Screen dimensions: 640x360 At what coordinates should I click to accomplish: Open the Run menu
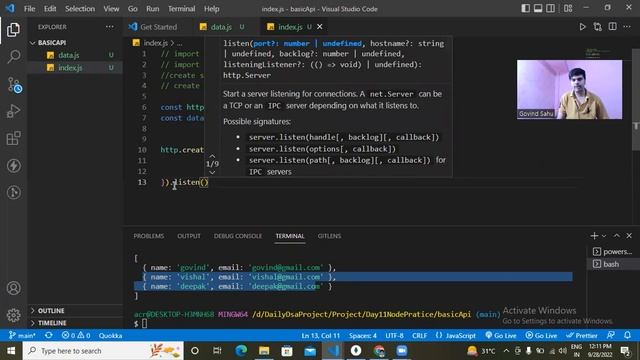pos(153,9)
